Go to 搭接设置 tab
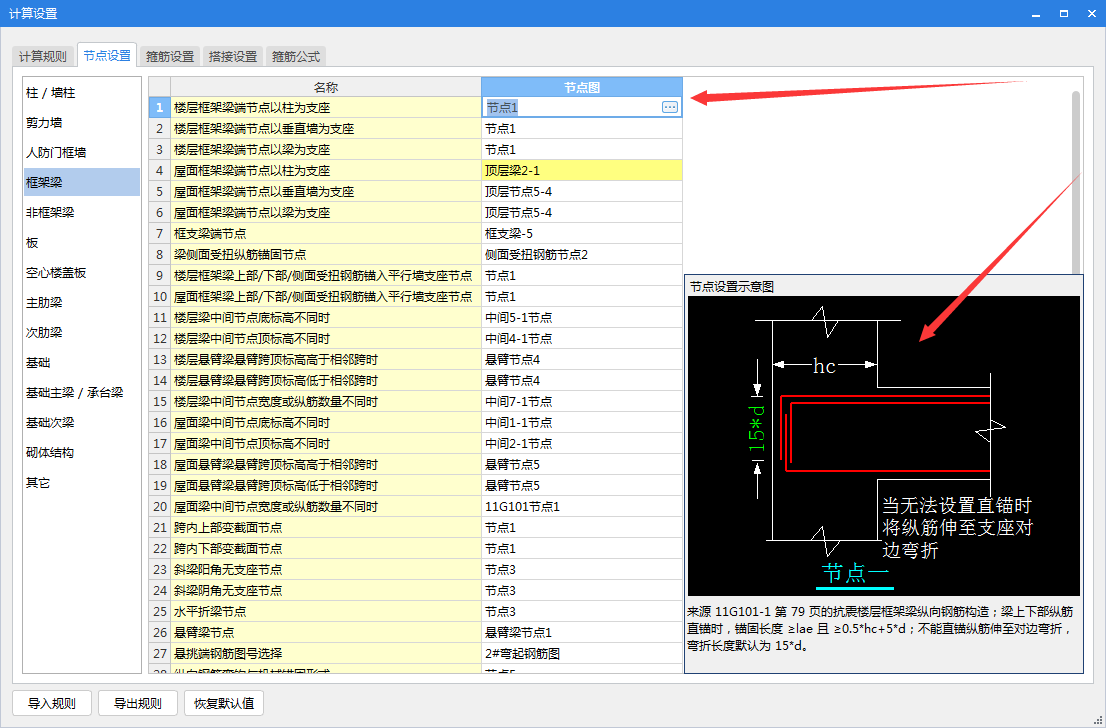Viewport: 1106px width, 728px height. [x=233, y=56]
